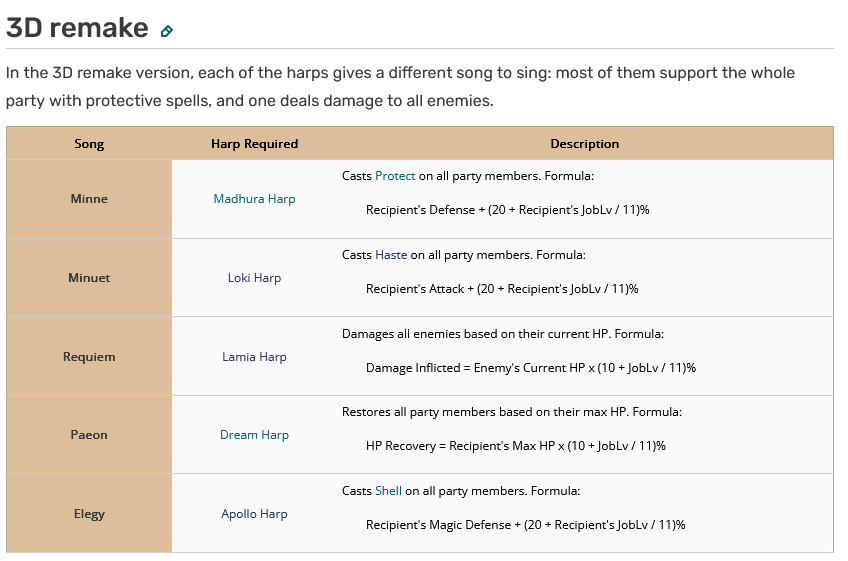Select the Paeon song cell
Screen dimensions: 848x561
tap(89, 435)
